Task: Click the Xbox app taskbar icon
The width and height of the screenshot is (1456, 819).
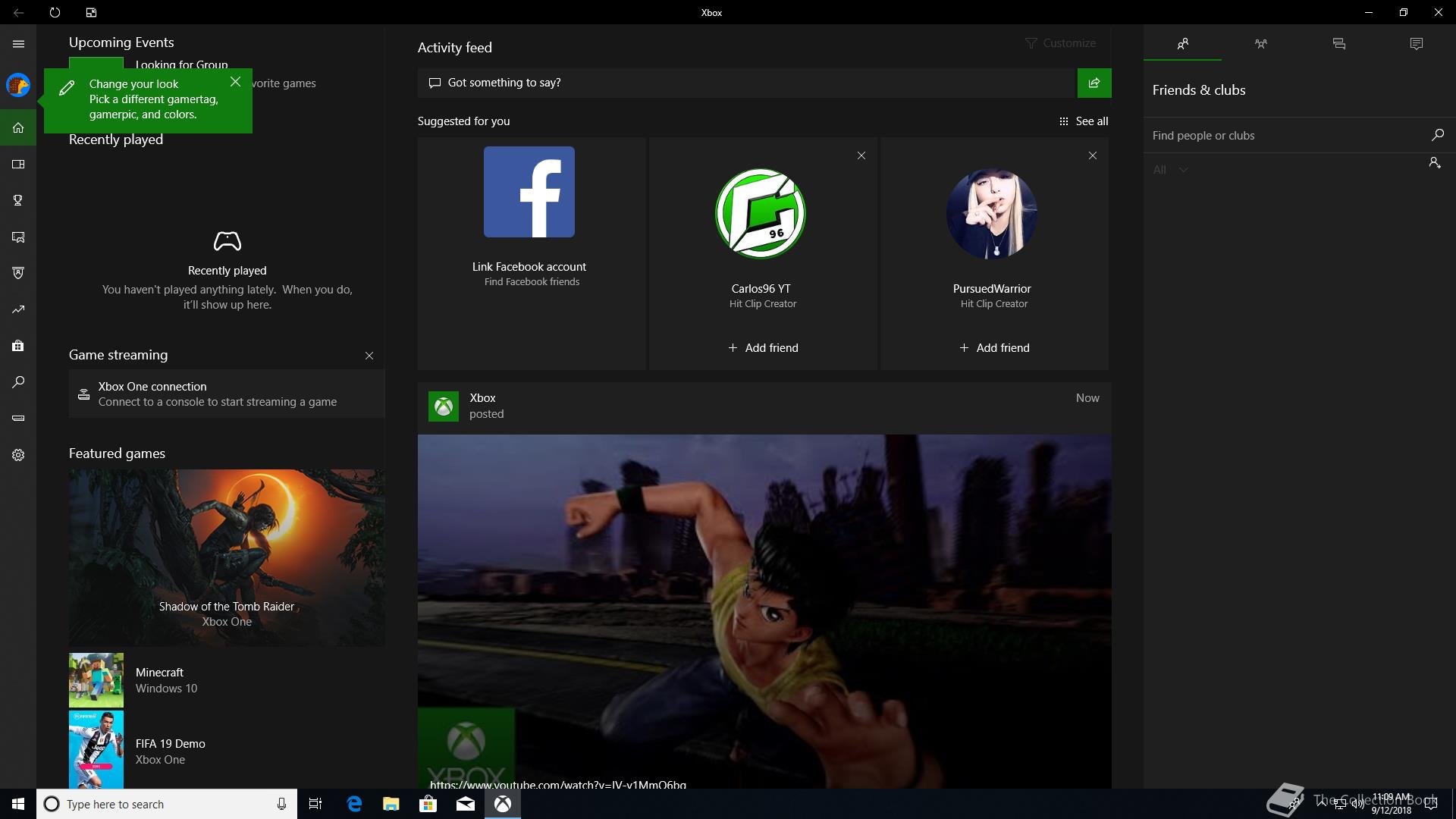Action: point(503,804)
